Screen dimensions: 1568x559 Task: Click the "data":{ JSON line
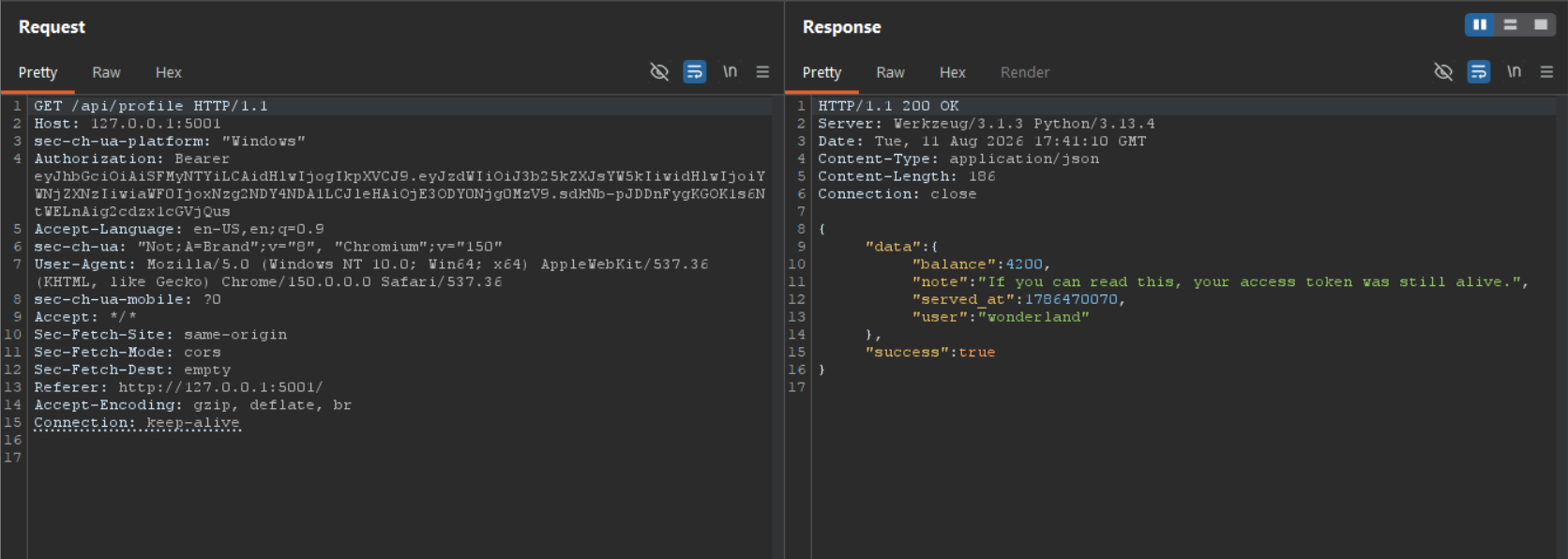(901, 248)
